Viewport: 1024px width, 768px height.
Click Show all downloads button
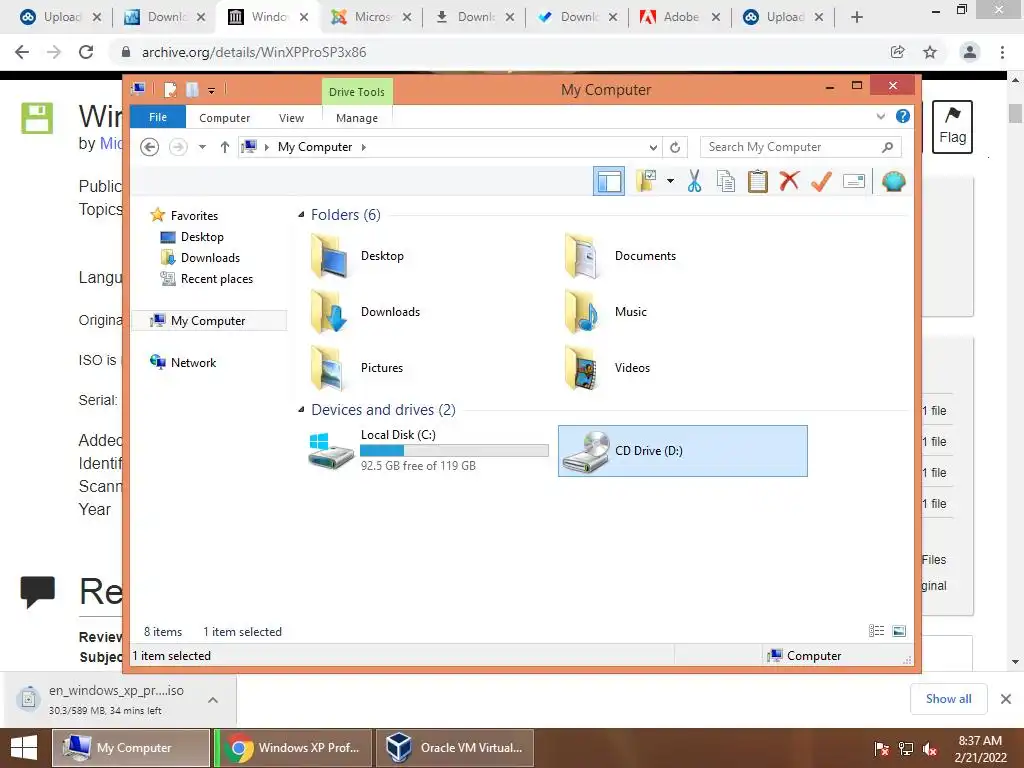pyautogui.click(x=948, y=699)
